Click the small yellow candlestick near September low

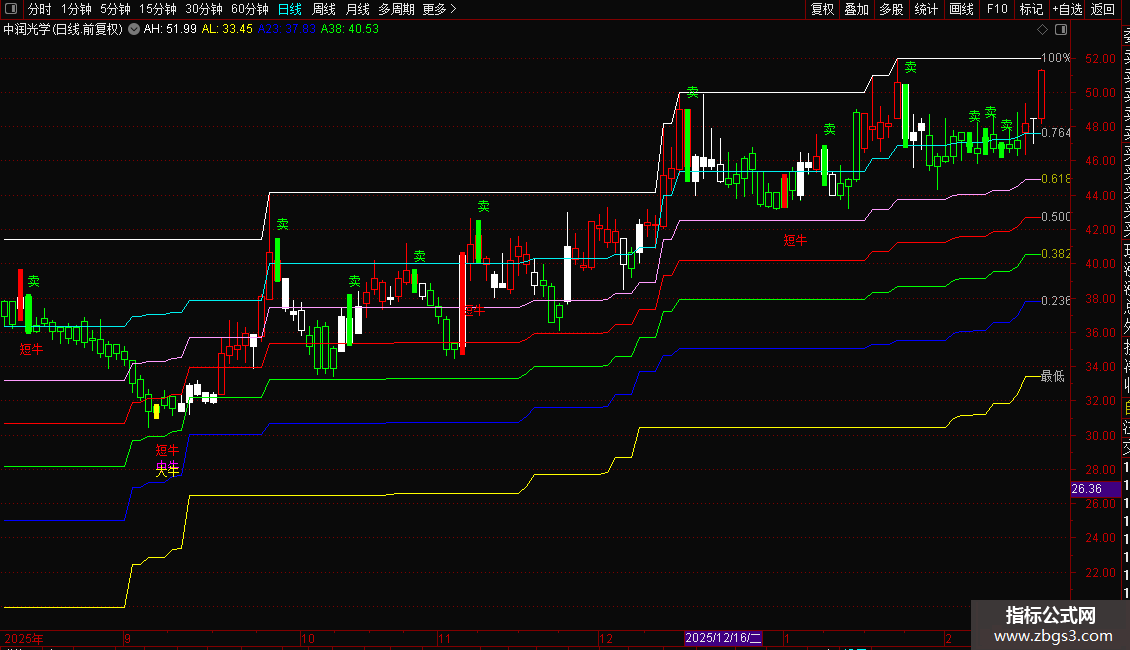pyautogui.click(x=156, y=411)
